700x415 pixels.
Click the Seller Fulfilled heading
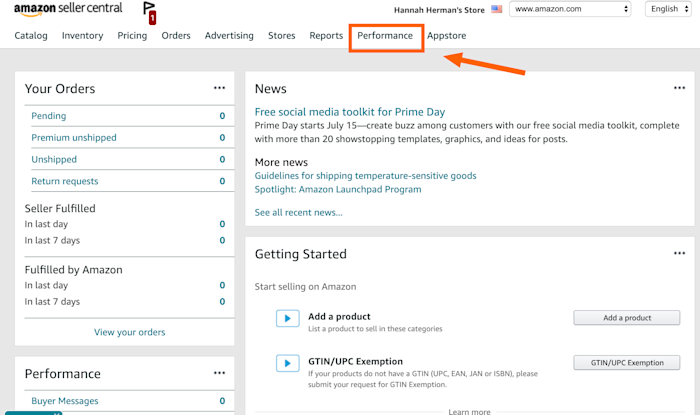(x=60, y=208)
